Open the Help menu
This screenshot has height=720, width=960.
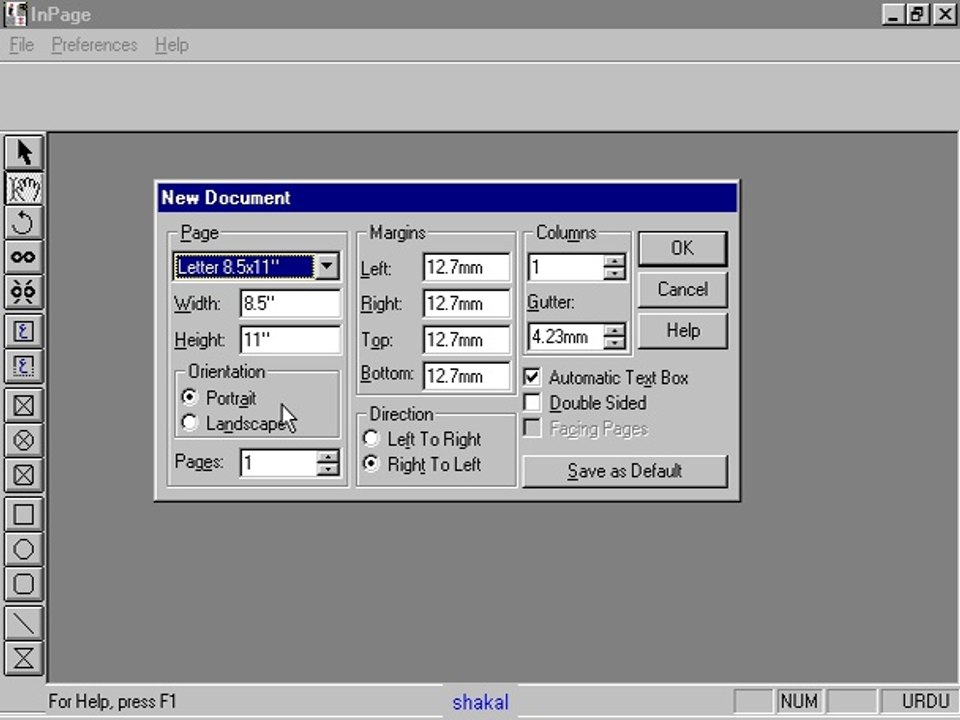171,45
